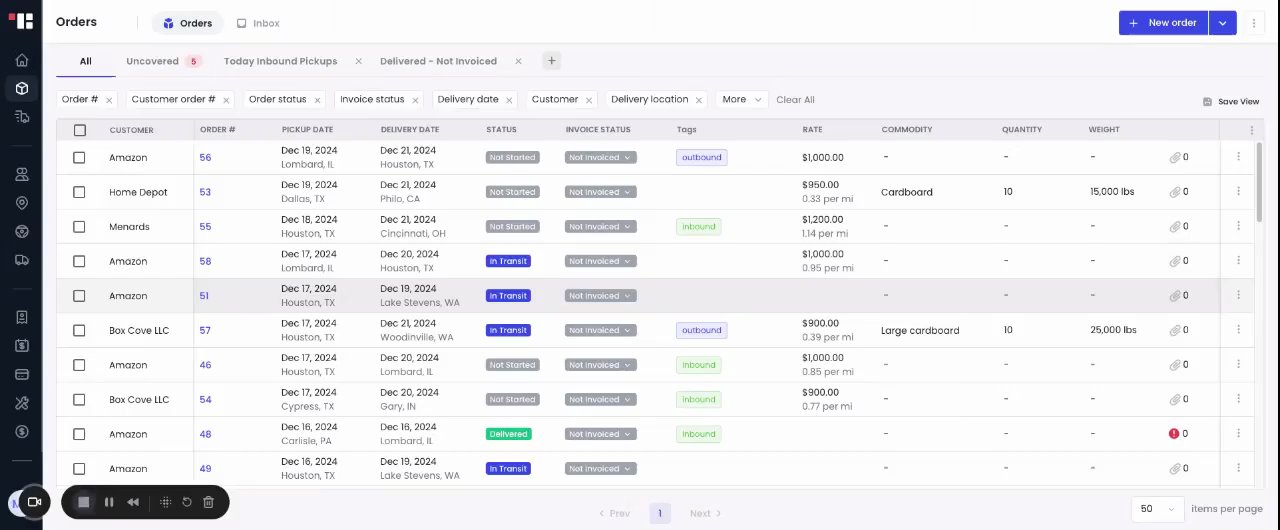Open the steering wheel drivers icon
The width and height of the screenshot is (1280, 530).
click(x=22, y=231)
